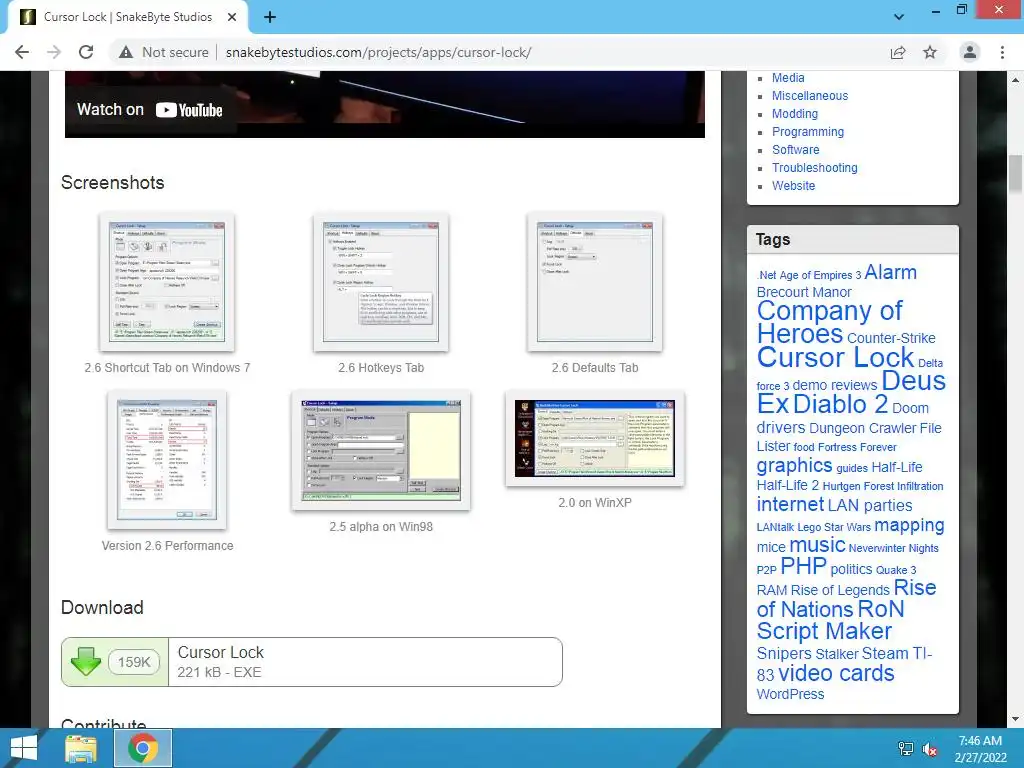Viewport: 1024px width, 768px height.
Task: Open the 2.0 on WinXP screenshot
Action: (x=595, y=438)
